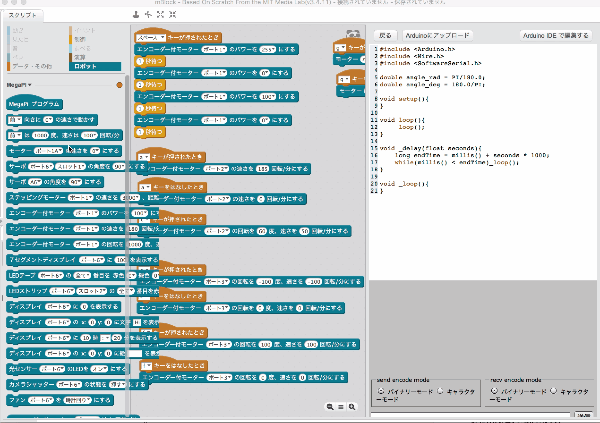
Task: Select send encode バイナリーモード radio
Action: [381, 391]
